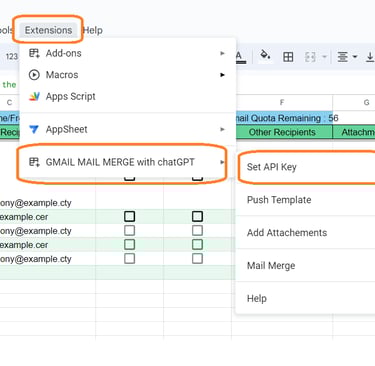Click the Apps Script colorful icon
The image size is (375, 366).
click(34, 96)
